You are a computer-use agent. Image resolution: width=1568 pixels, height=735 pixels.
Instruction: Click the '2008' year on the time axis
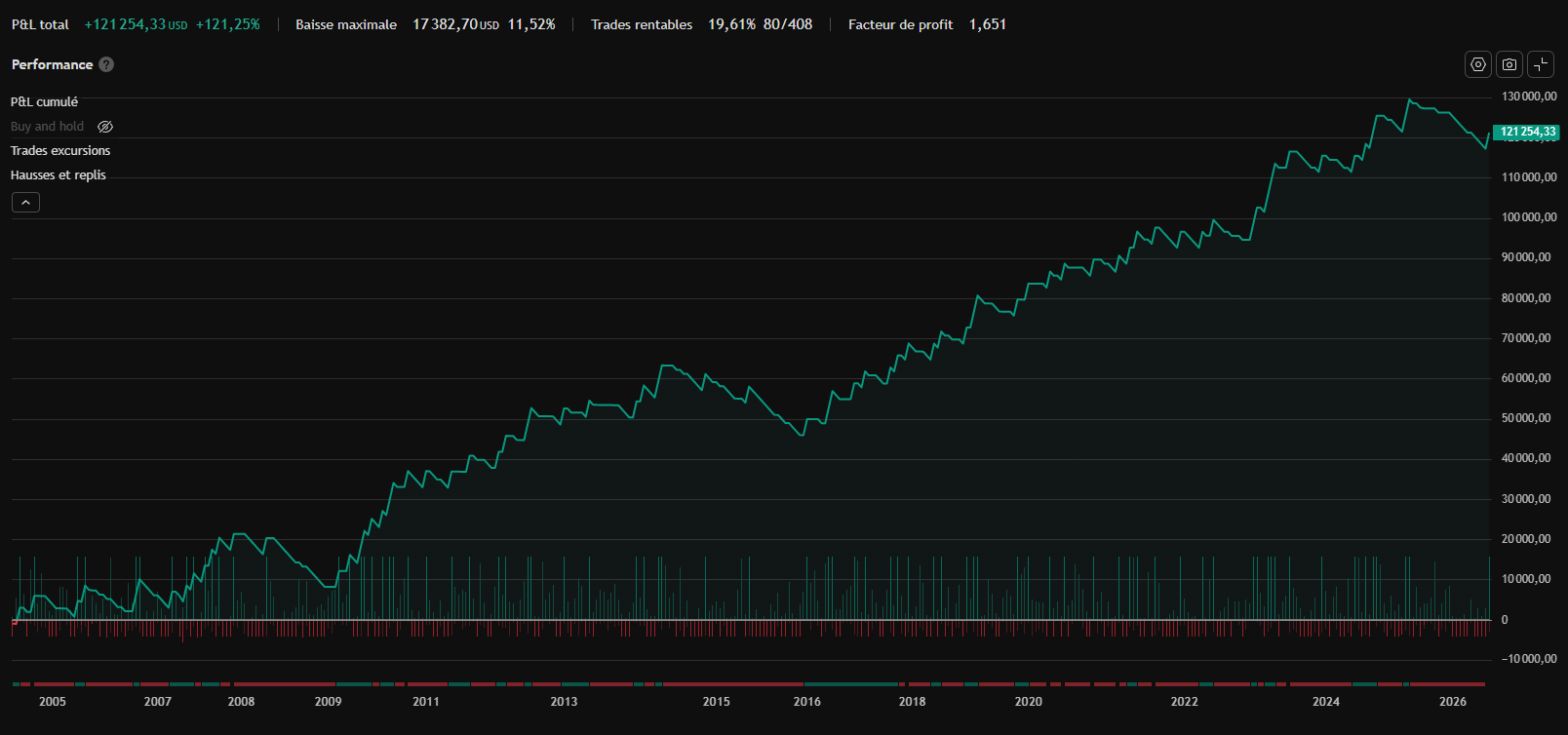(242, 702)
